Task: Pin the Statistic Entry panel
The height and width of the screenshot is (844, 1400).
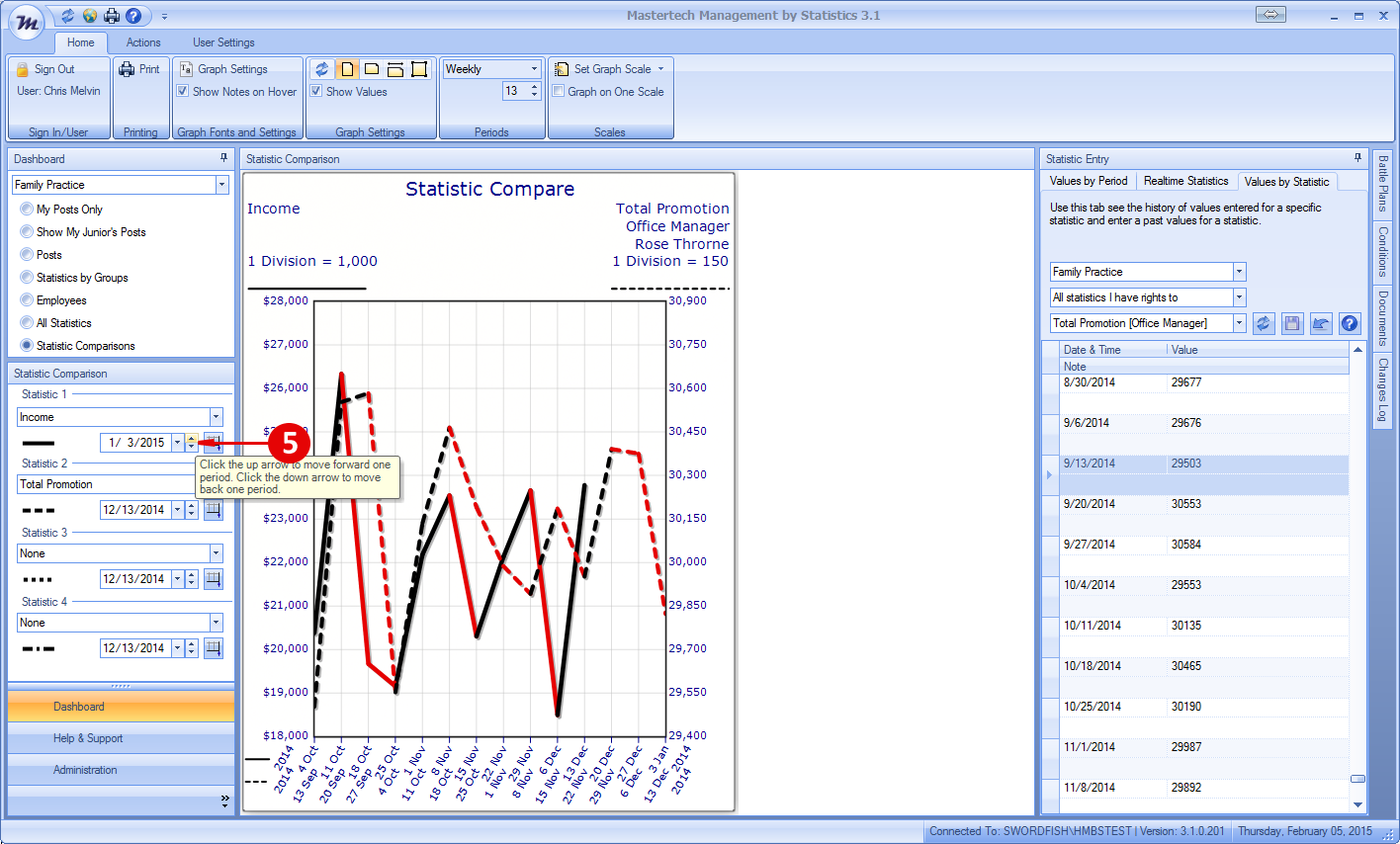Action: [x=1357, y=158]
